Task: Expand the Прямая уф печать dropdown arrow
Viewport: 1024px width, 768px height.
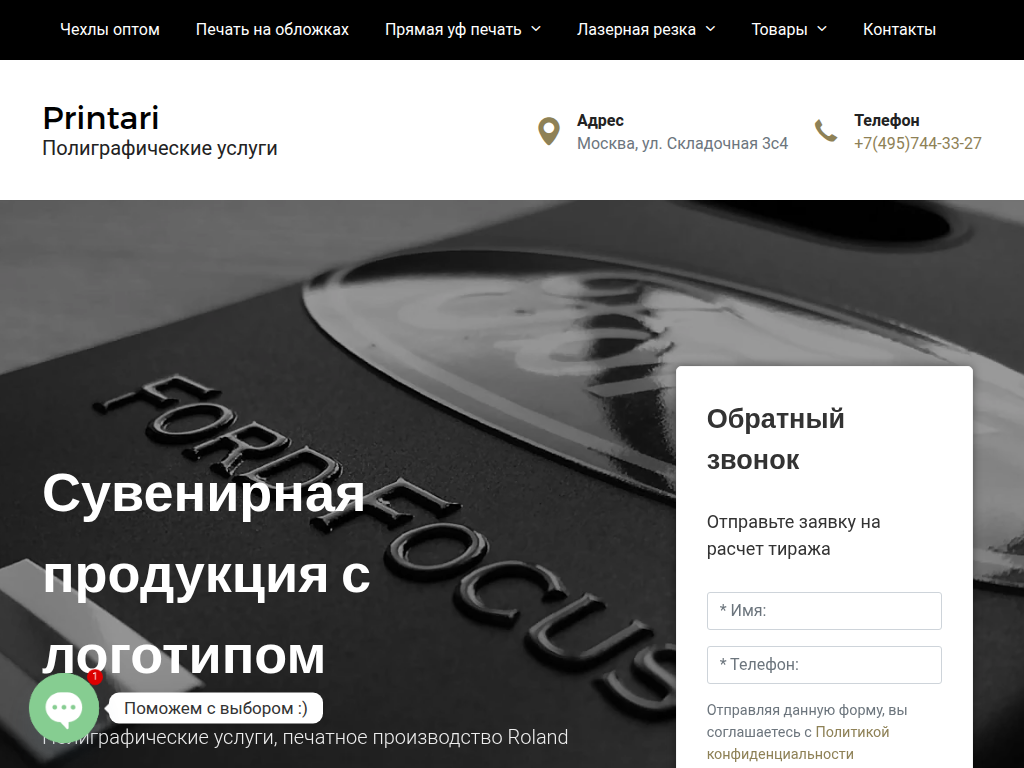Action: tap(536, 29)
